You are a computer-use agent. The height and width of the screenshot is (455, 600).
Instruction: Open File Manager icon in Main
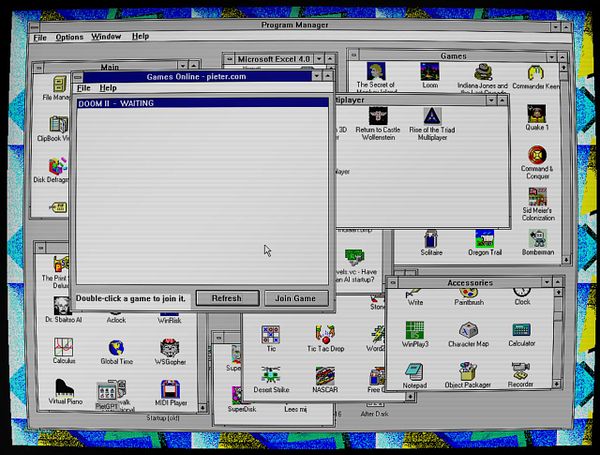point(60,84)
